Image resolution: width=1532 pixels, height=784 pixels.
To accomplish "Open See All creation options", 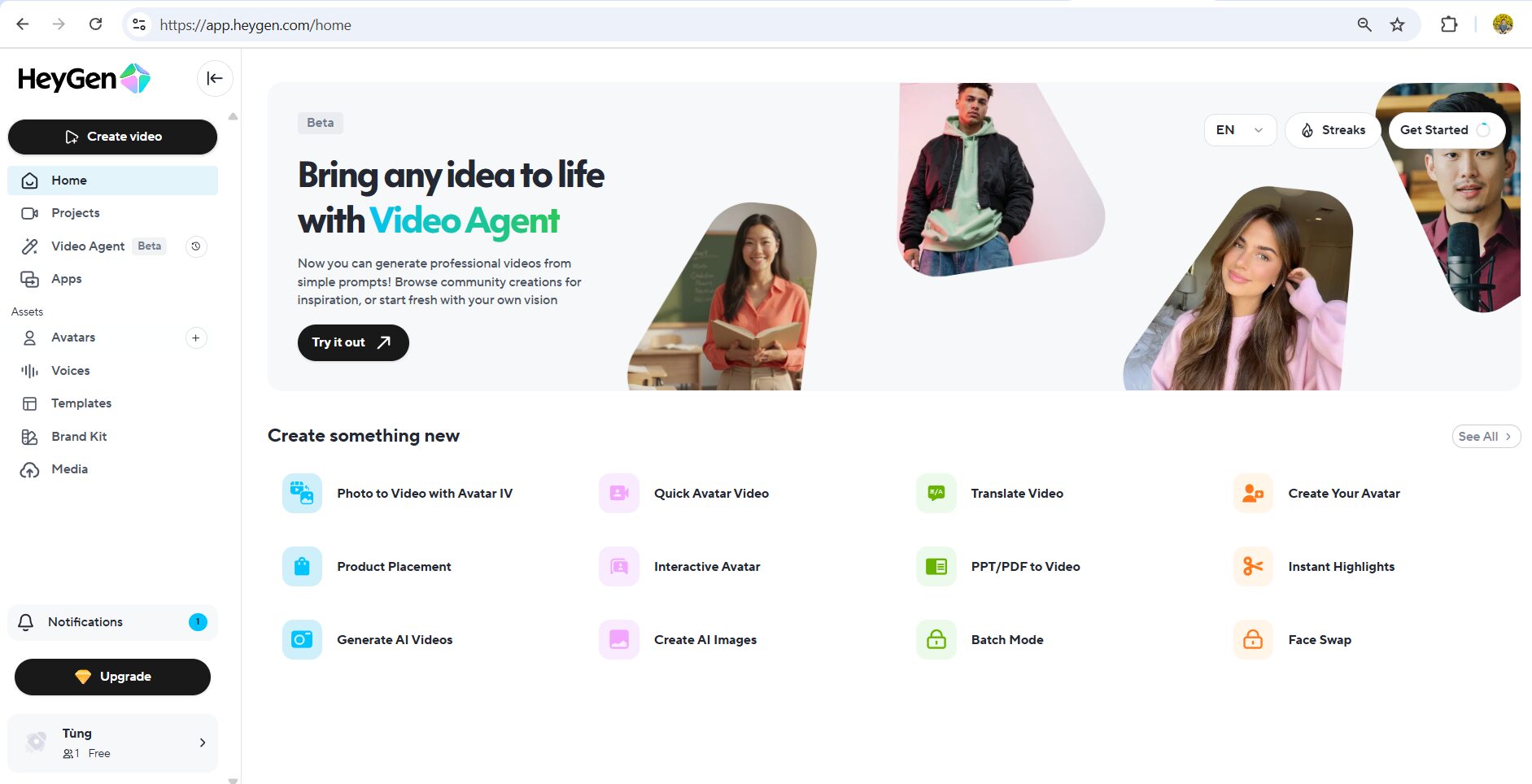I will tap(1486, 437).
